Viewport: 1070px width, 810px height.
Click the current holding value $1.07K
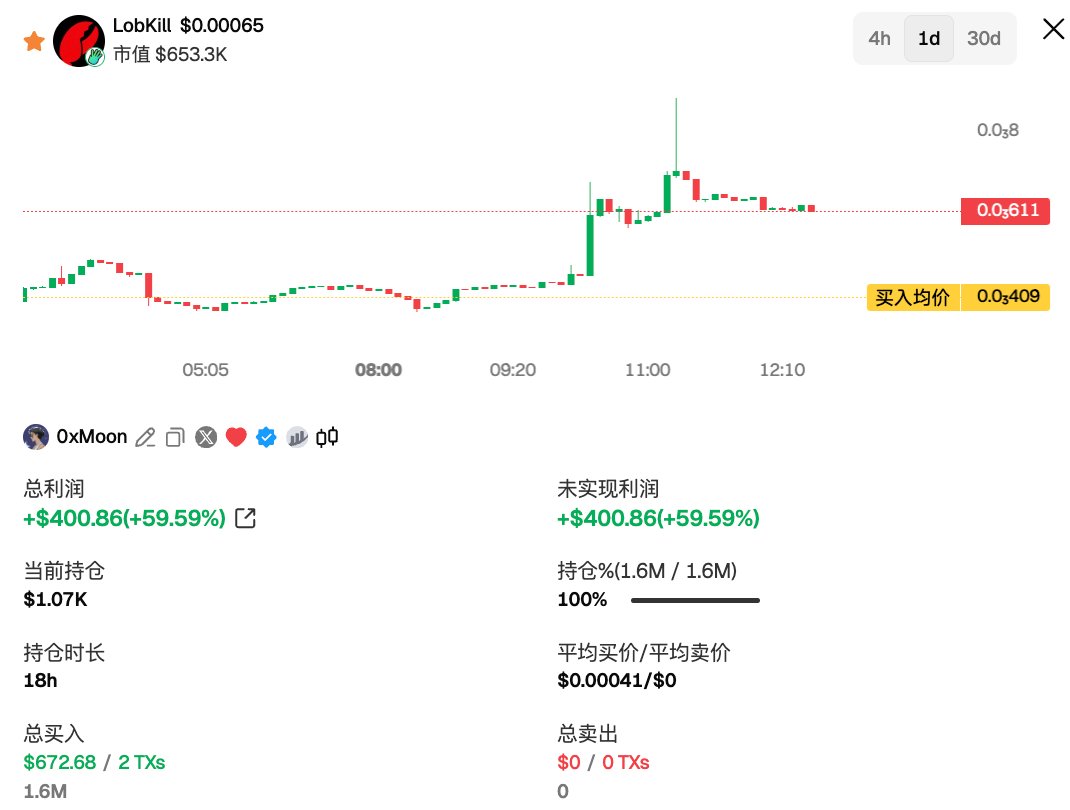[55, 599]
